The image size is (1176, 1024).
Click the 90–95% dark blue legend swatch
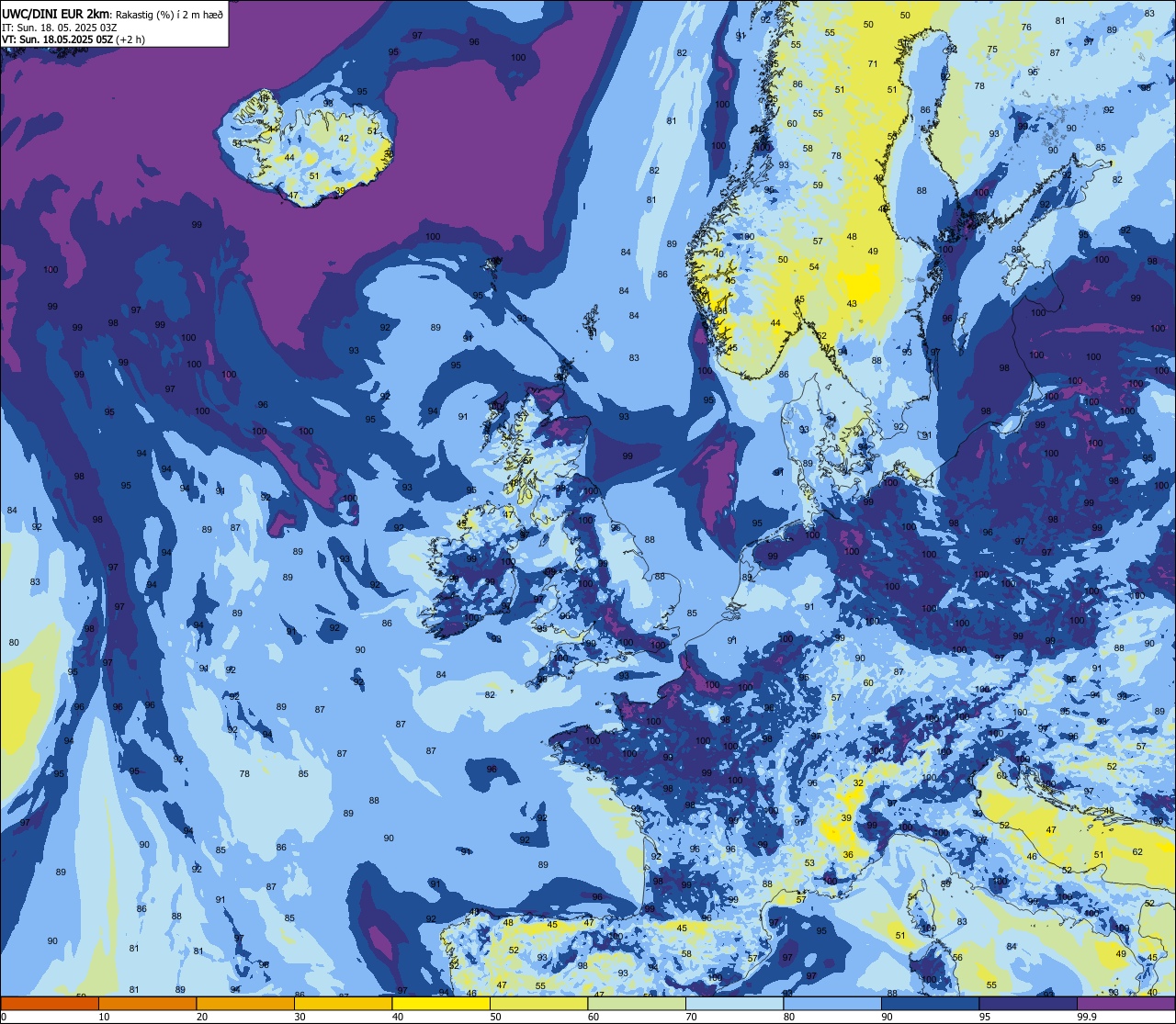pos(930,1003)
